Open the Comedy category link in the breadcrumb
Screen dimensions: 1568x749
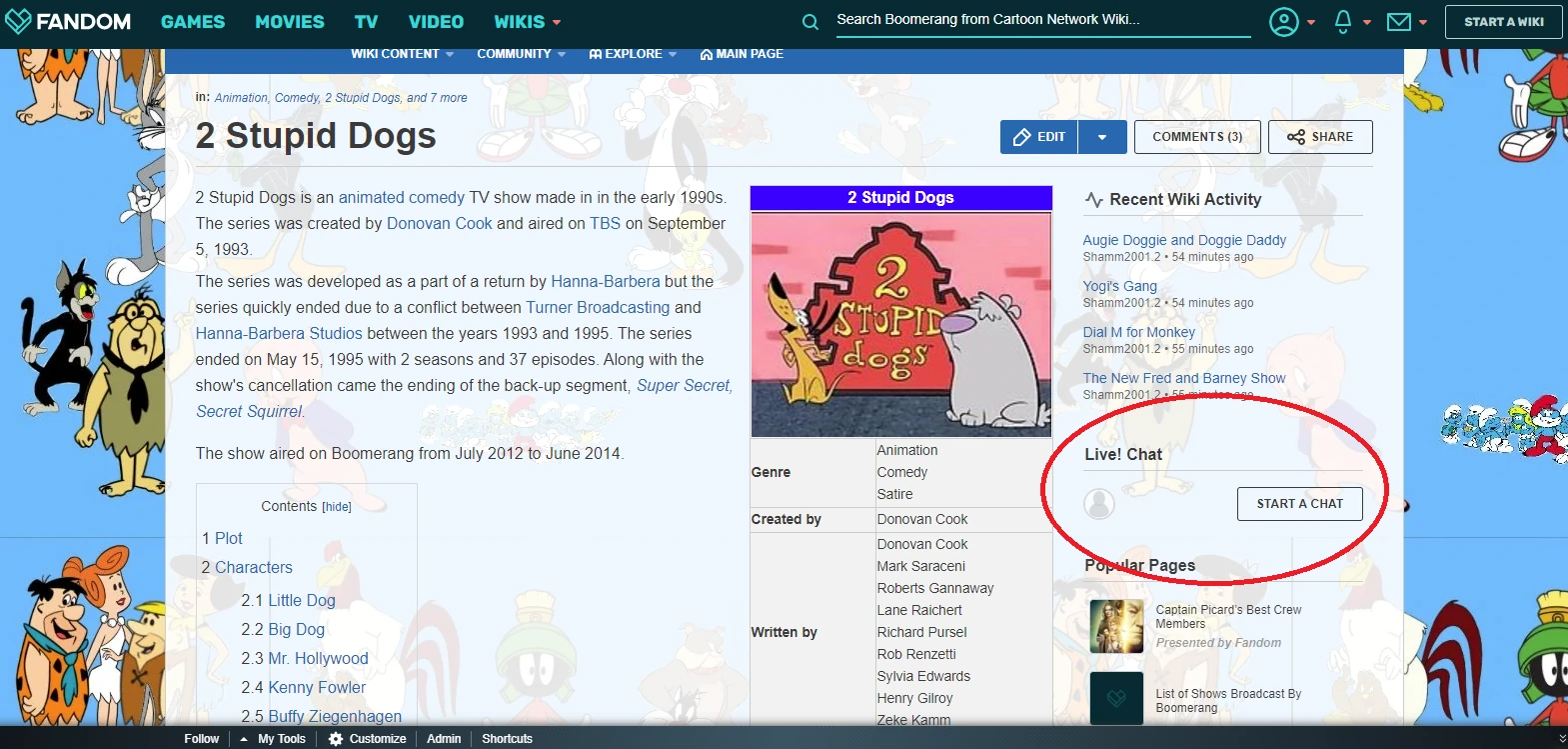tap(297, 98)
